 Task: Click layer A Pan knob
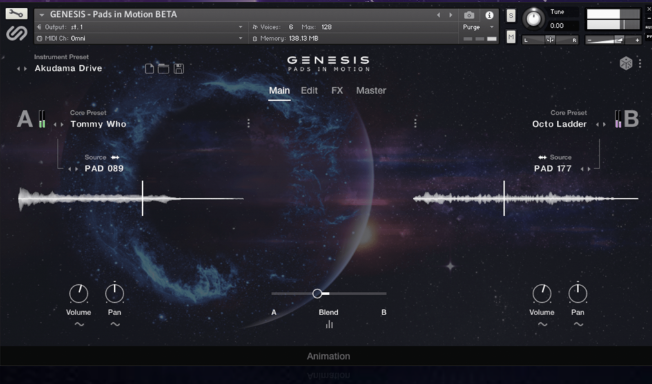point(114,294)
